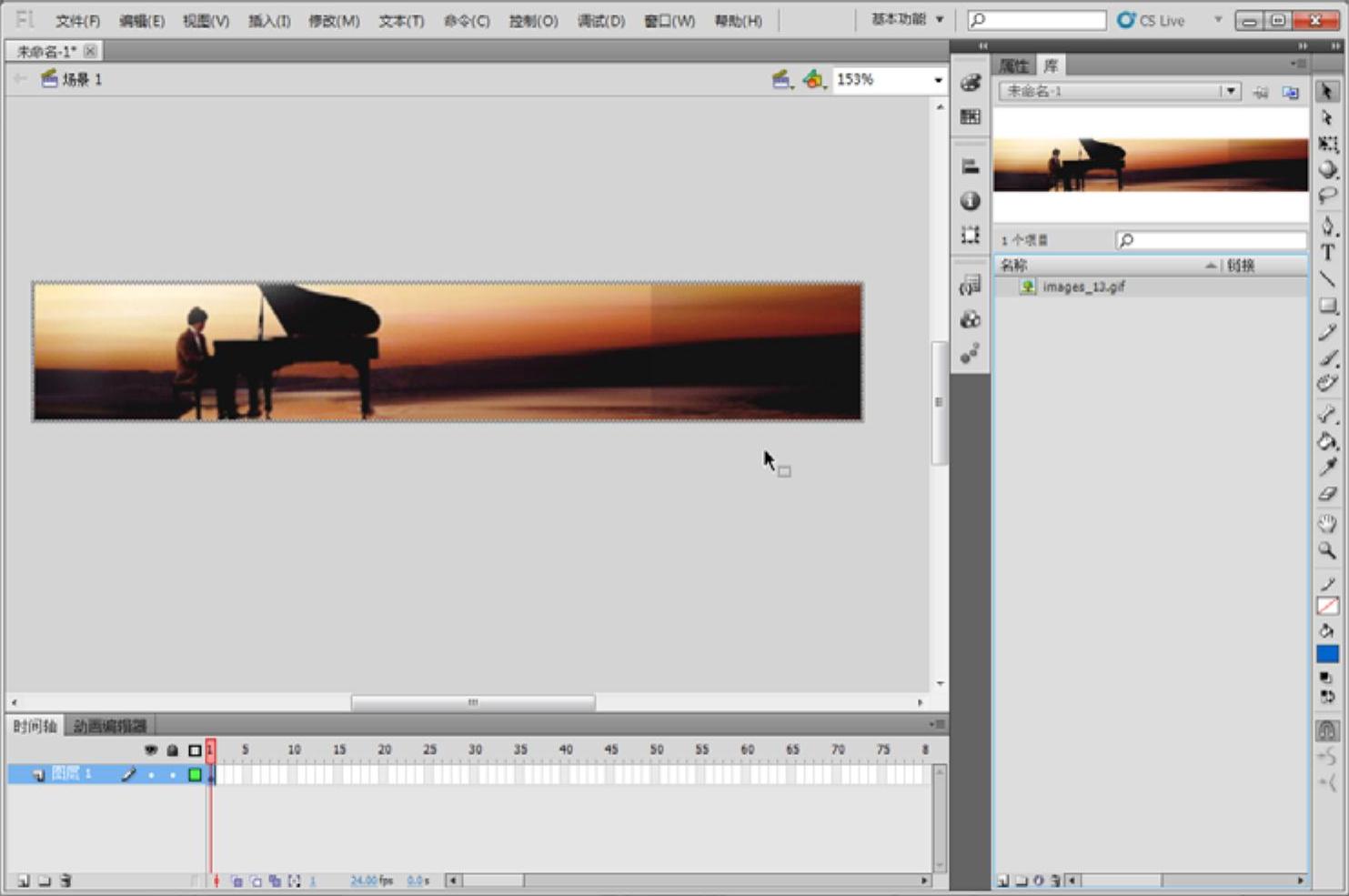This screenshot has height=896, width=1349.
Task: Expand the library document 未命名-1 dropdown
Action: coord(1230,91)
